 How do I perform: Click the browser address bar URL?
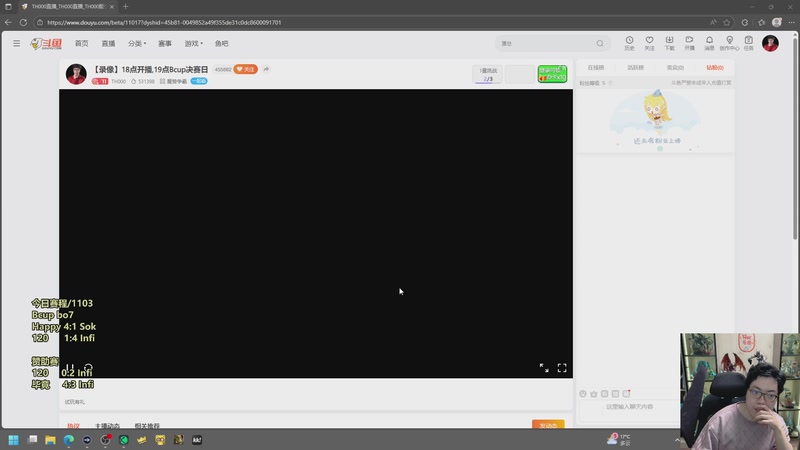164,22
